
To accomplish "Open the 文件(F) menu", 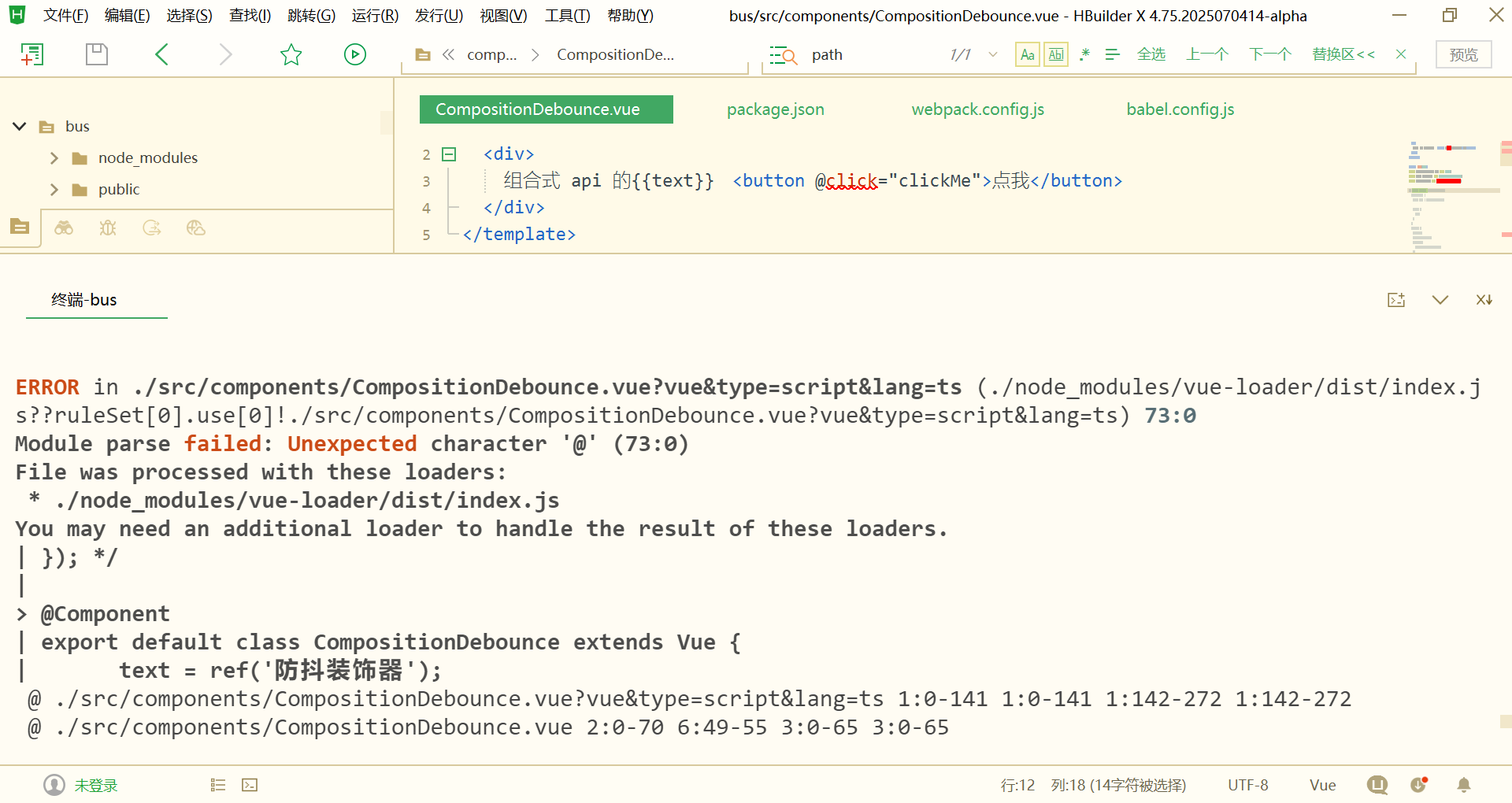I will point(65,16).
